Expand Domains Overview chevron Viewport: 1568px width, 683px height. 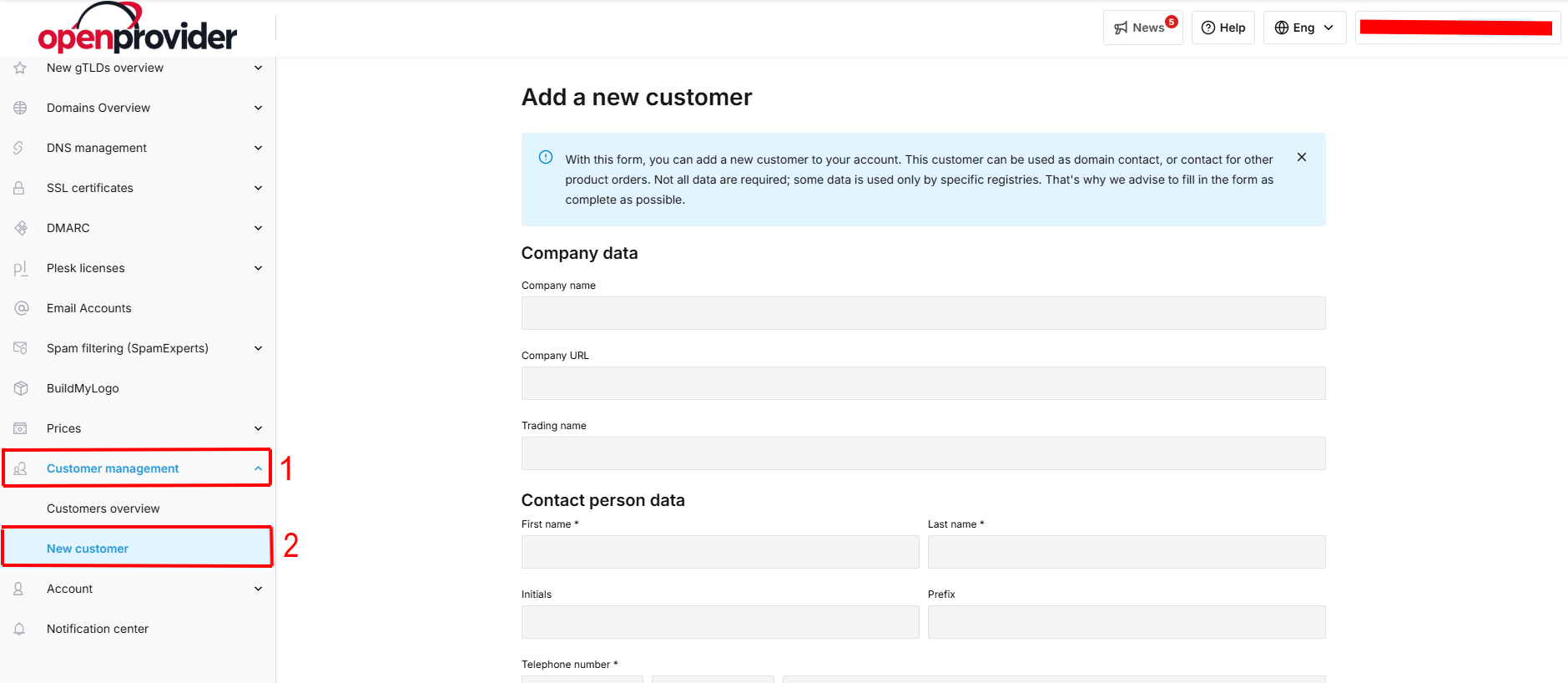tap(259, 108)
